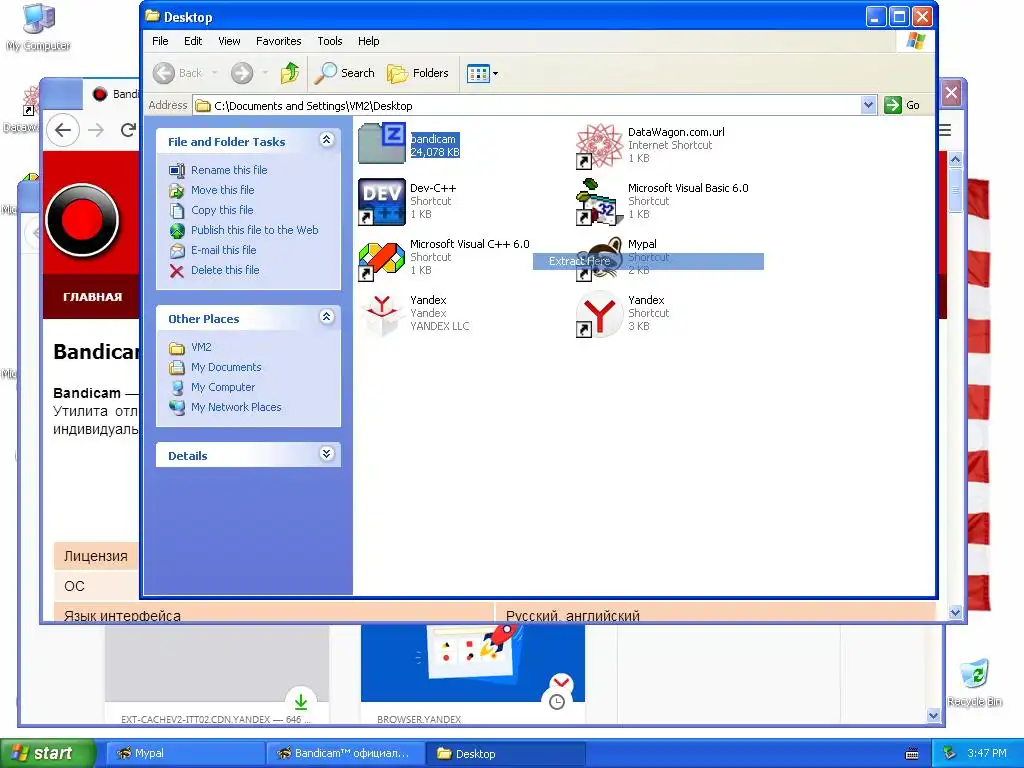Viewport: 1024px width, 768px height.
Task: Click the reload icon in Bandicam browser window
Action: click(129, 130)
